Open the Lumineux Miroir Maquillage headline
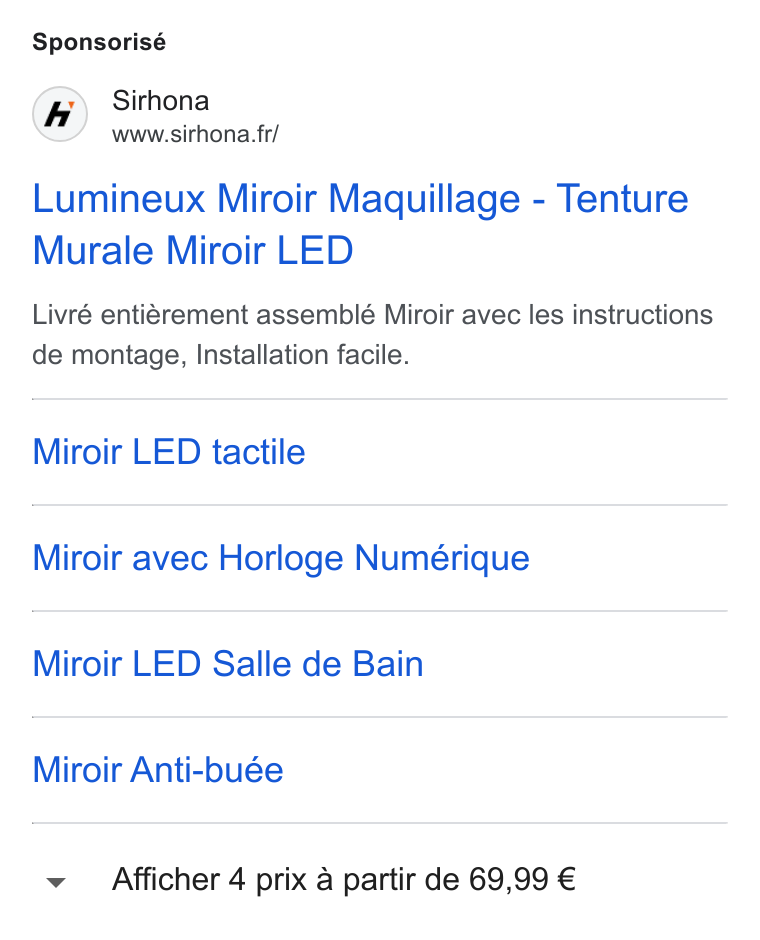This screenshot has height=940, width=760. (360, 224)
